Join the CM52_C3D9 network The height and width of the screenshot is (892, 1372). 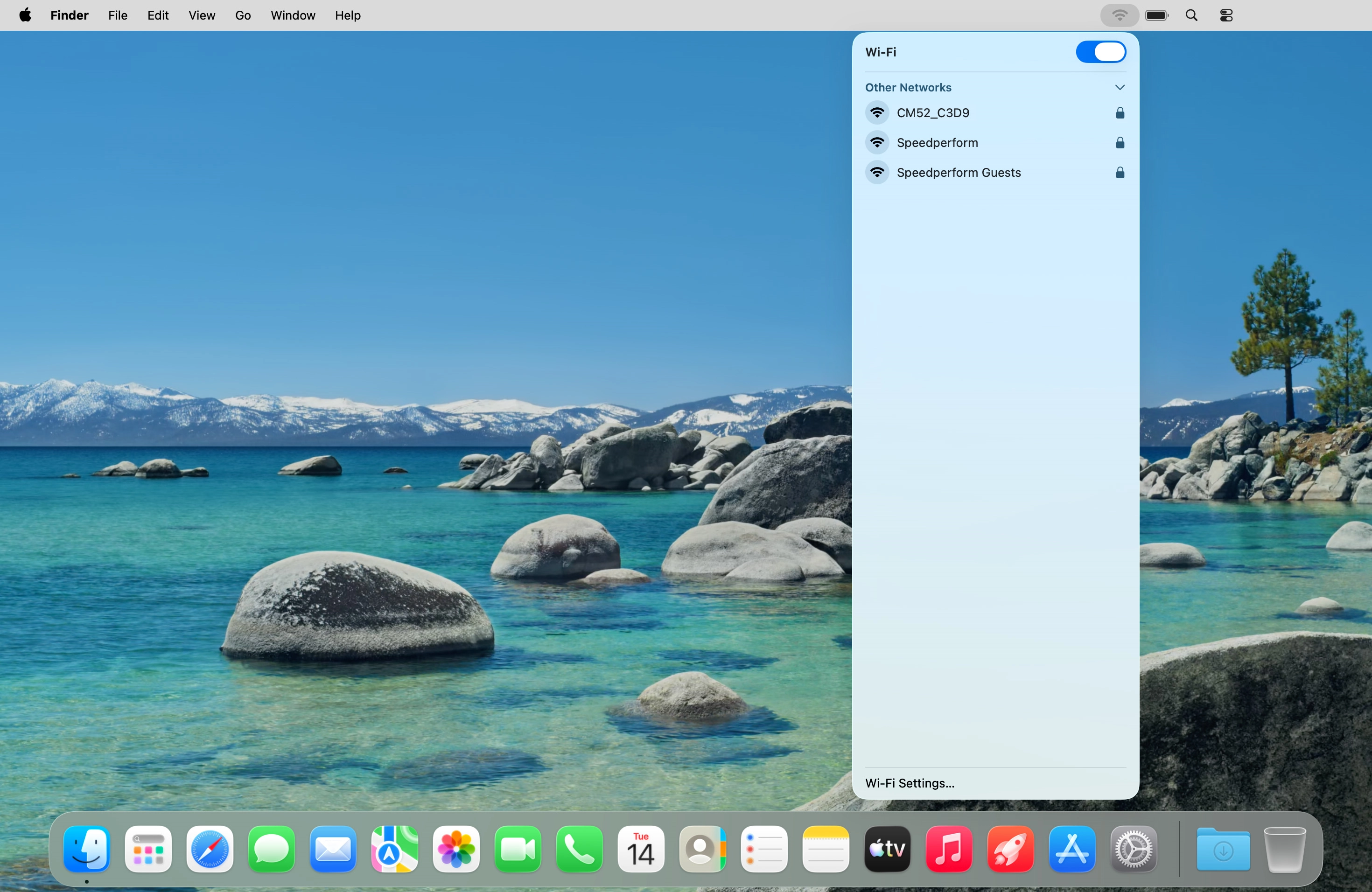(932, 113)
